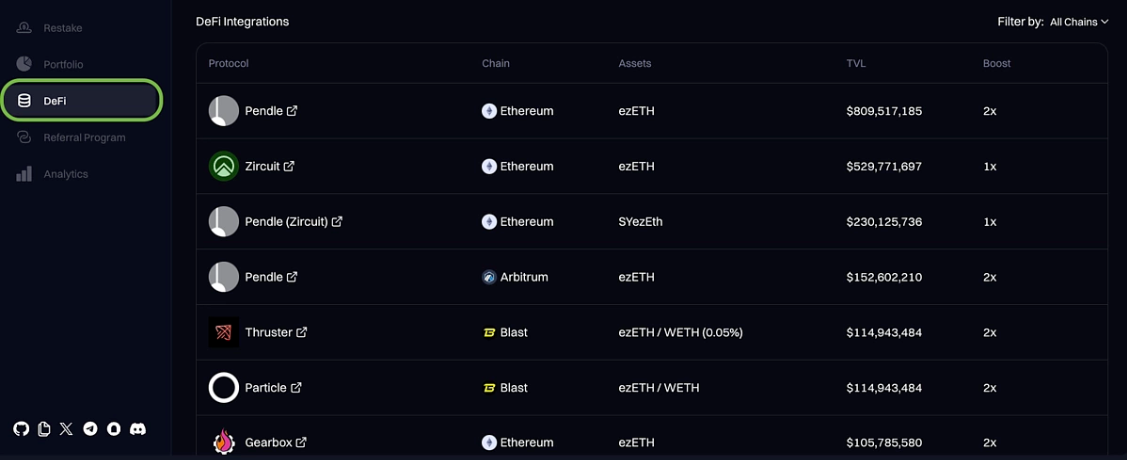Open external link icon beside Thruster
The height and width of the screenshot is (460, 1127).
[x=301, y=332]
